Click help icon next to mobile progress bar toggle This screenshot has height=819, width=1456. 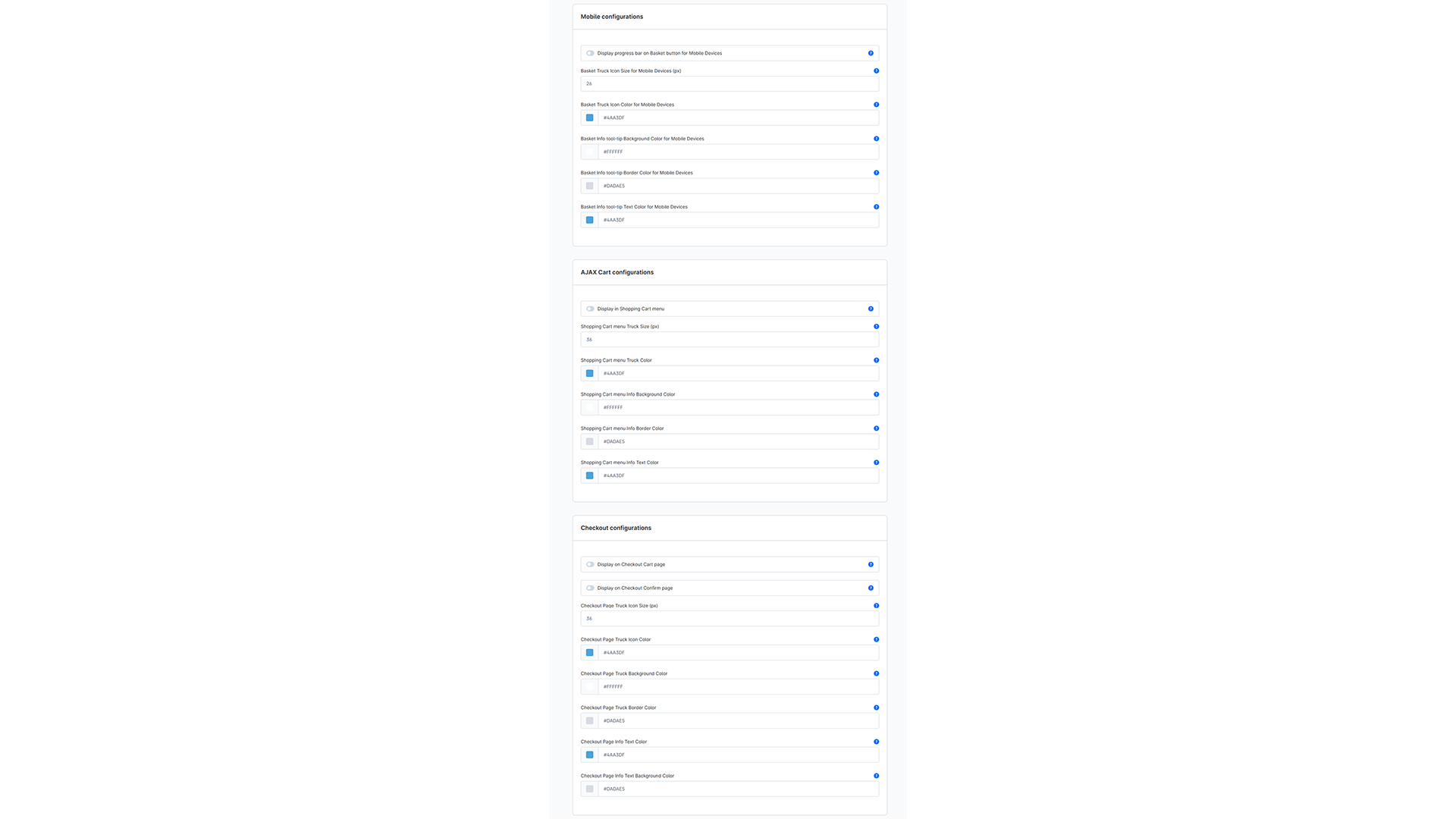tap(871, 53)
